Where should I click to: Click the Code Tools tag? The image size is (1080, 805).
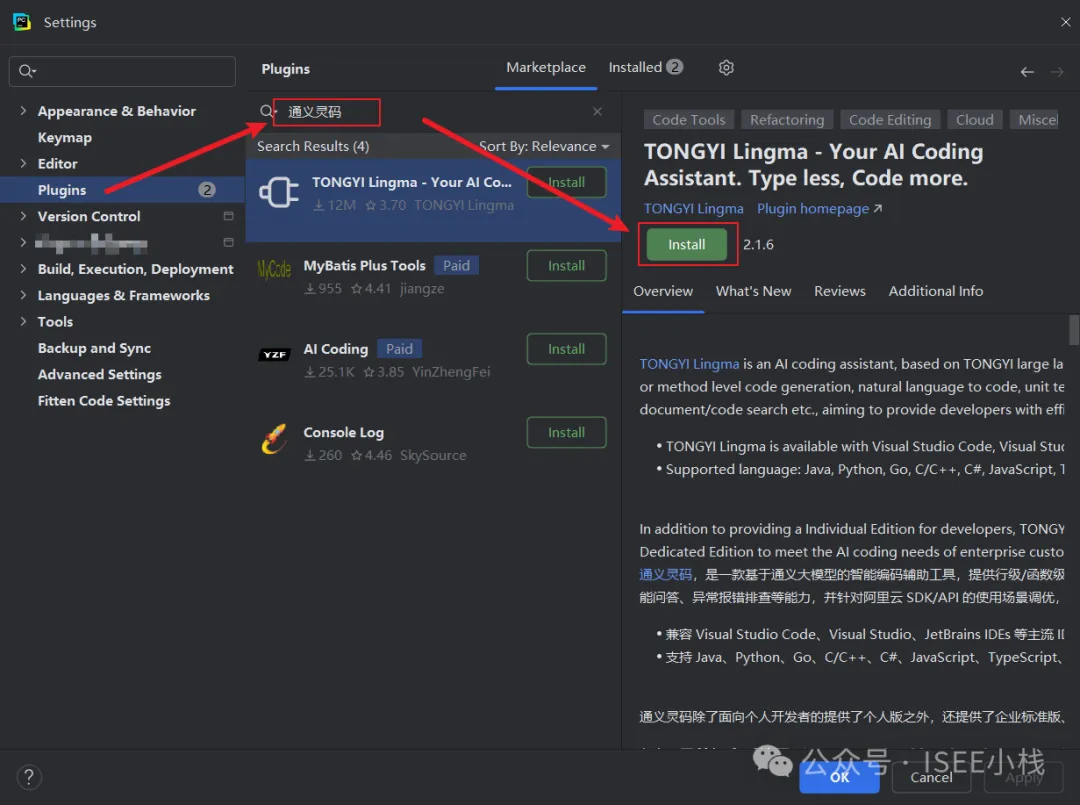(x=689, y=120)
